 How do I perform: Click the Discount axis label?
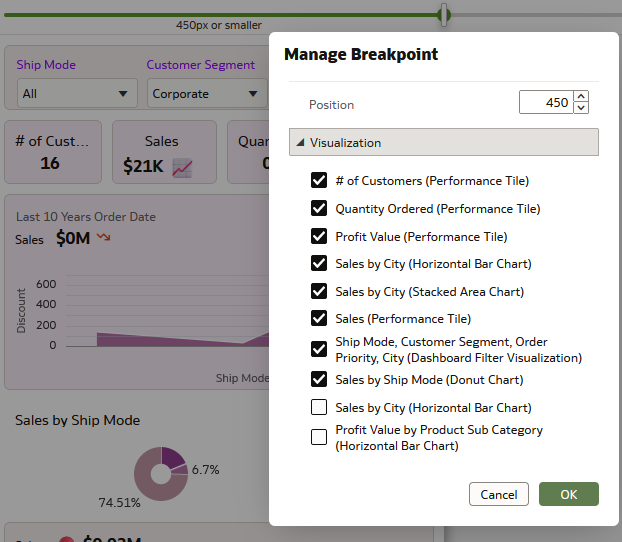pos(21,311)
